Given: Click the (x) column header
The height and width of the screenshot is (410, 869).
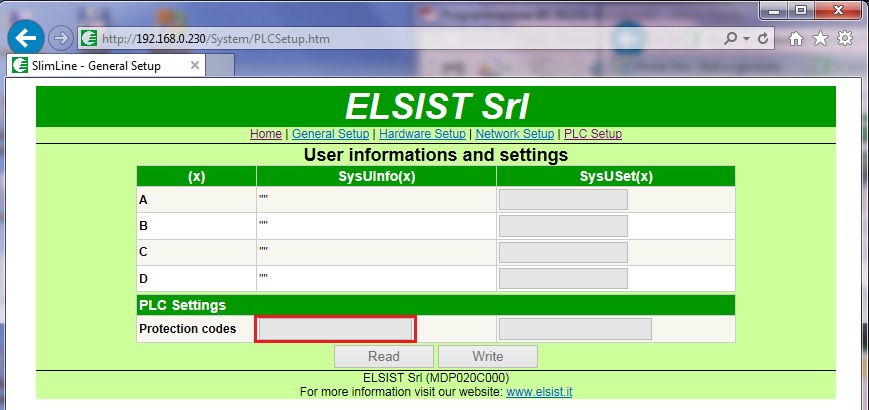Looking at the screenshot, I should pos(196,177).
